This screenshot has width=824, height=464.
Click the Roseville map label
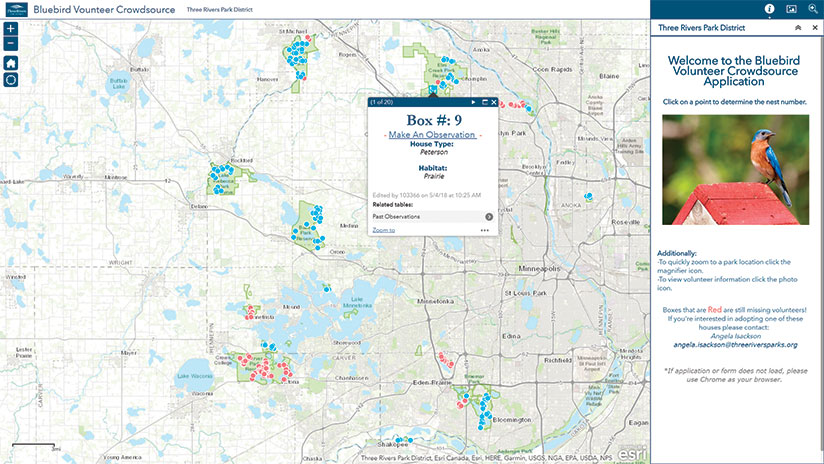(625, 222)
